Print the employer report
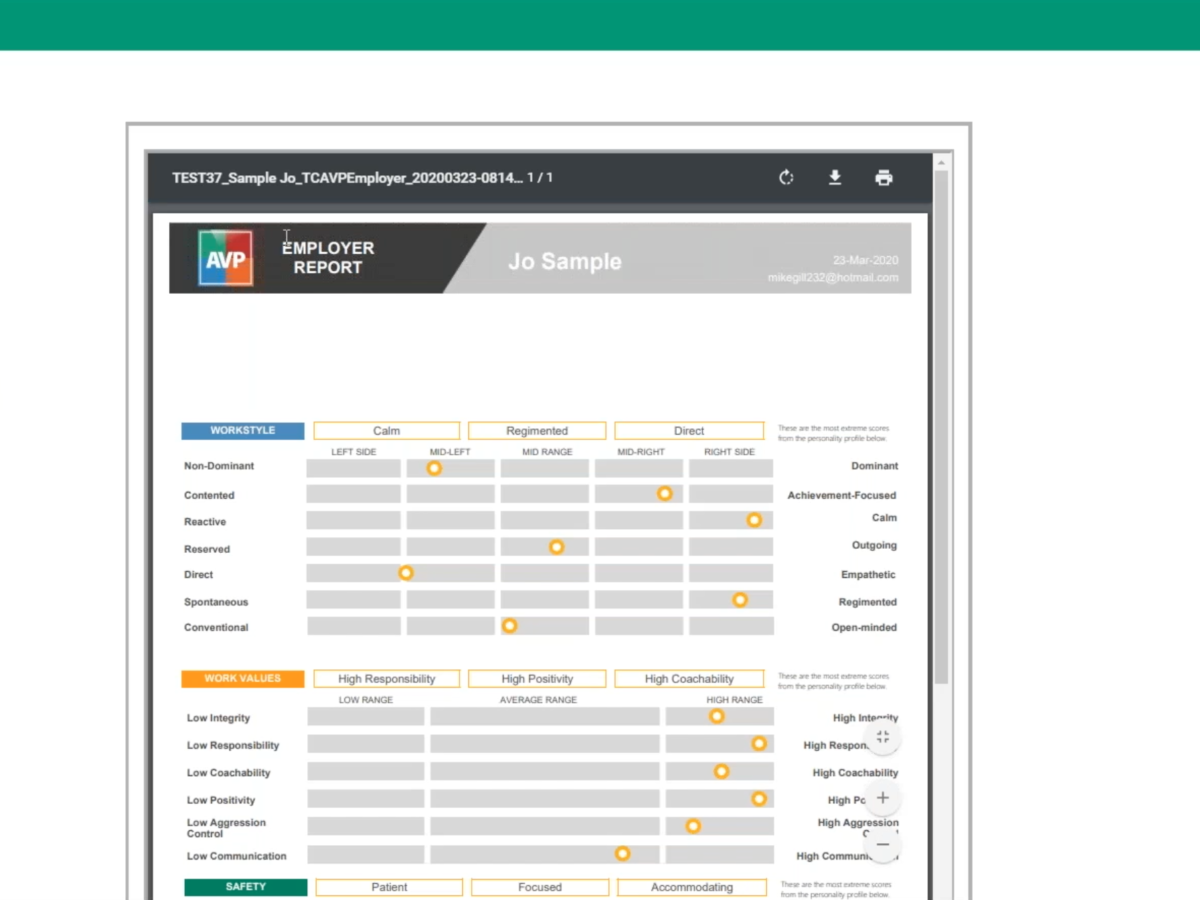The height and width of the screenshot is (900, 1200). click(x=884, y=178)
